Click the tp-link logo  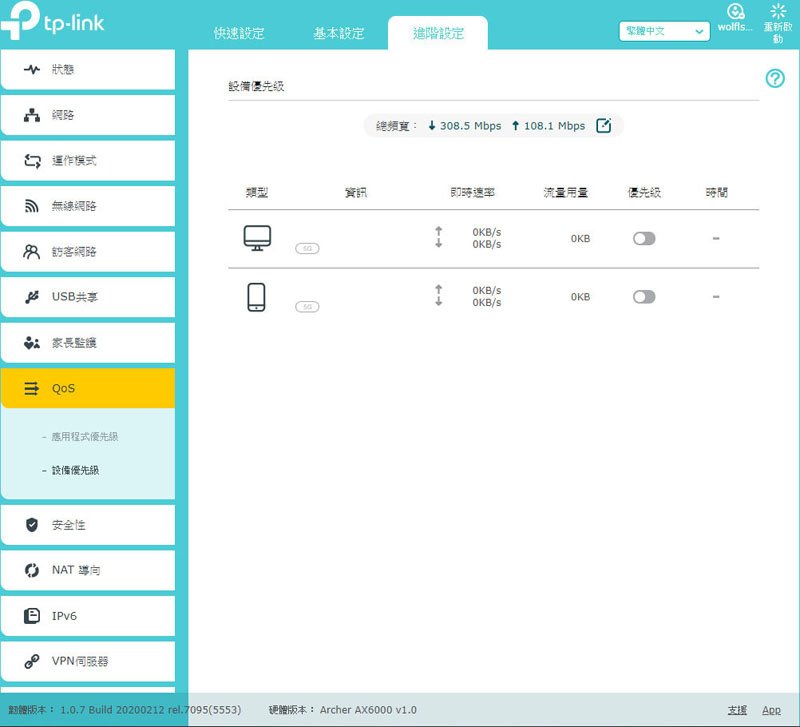click(53, 20)
